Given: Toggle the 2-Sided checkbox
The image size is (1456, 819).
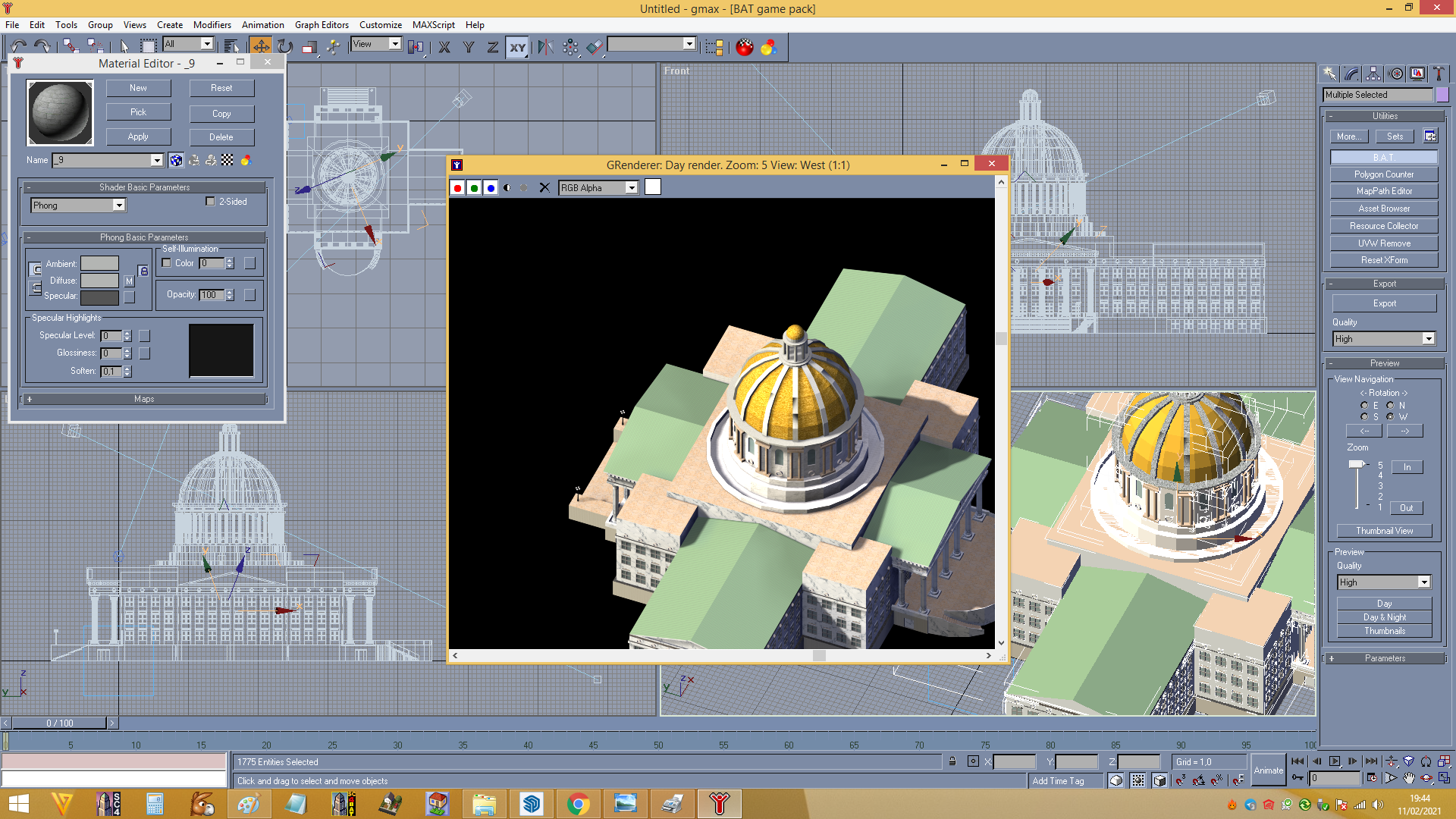Looking at the screenshot, I should [211, 202].
